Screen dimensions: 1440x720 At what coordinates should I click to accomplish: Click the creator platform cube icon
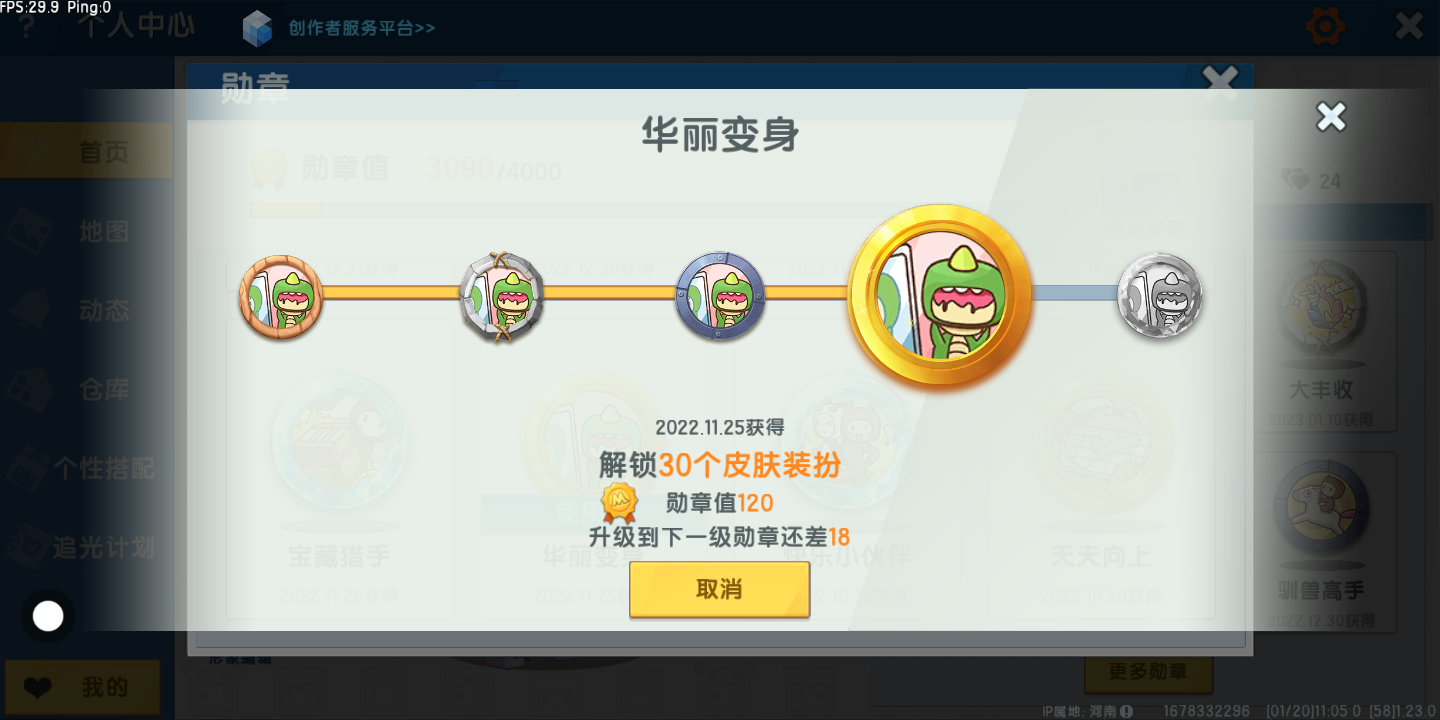point(258,28)
